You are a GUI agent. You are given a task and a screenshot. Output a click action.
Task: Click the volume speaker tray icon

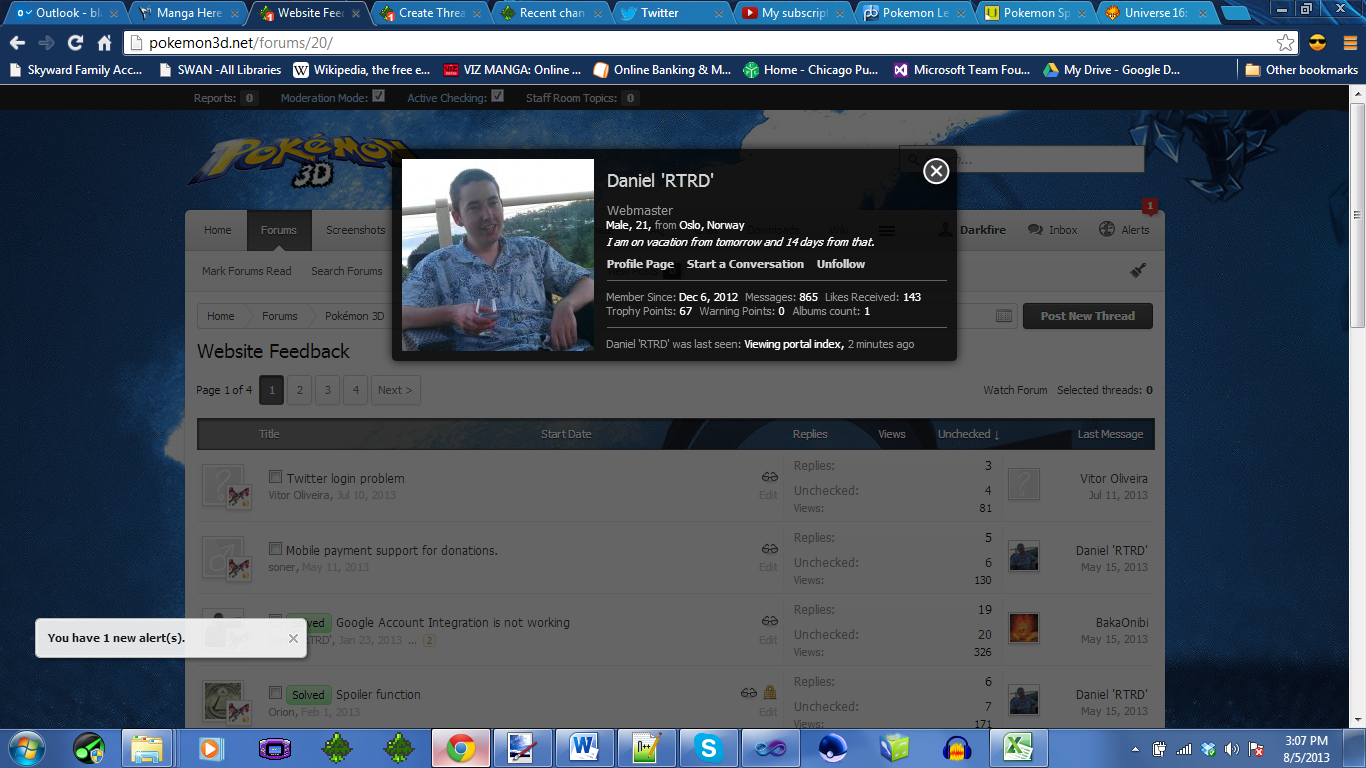pyautogui.click(x=1230, y=748)
